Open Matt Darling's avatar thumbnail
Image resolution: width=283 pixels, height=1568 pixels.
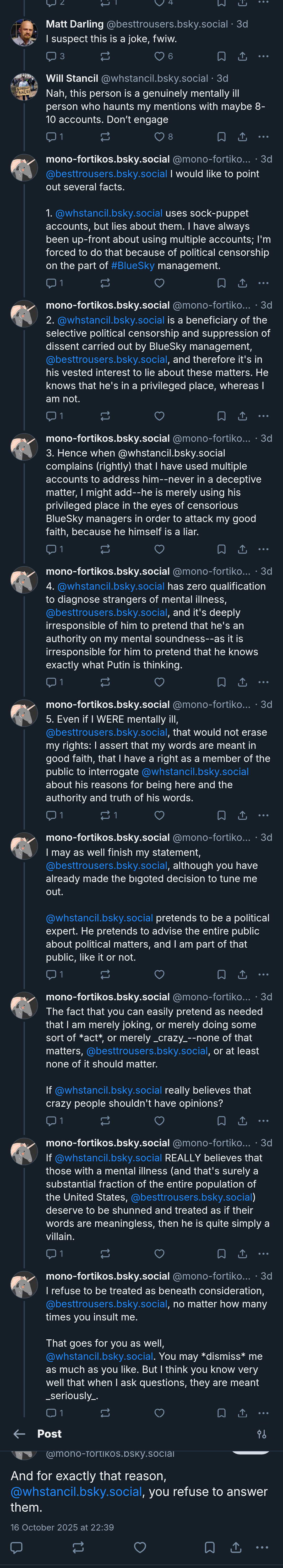(x=24, y=32)
